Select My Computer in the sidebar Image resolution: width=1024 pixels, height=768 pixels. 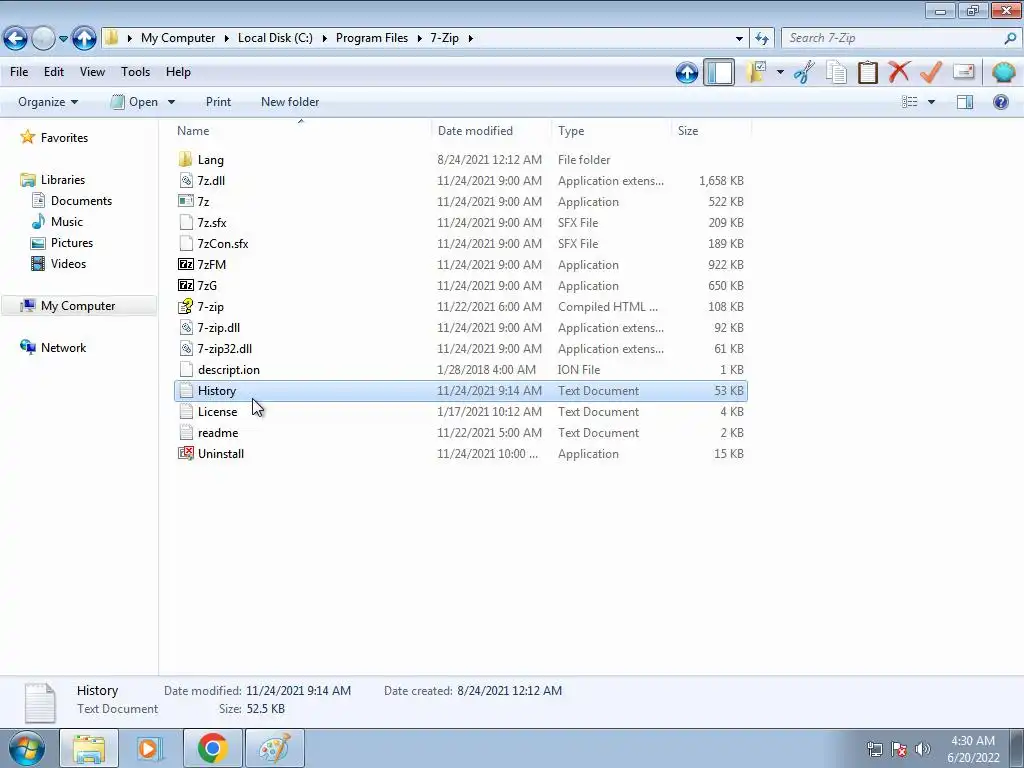[78, 306]
